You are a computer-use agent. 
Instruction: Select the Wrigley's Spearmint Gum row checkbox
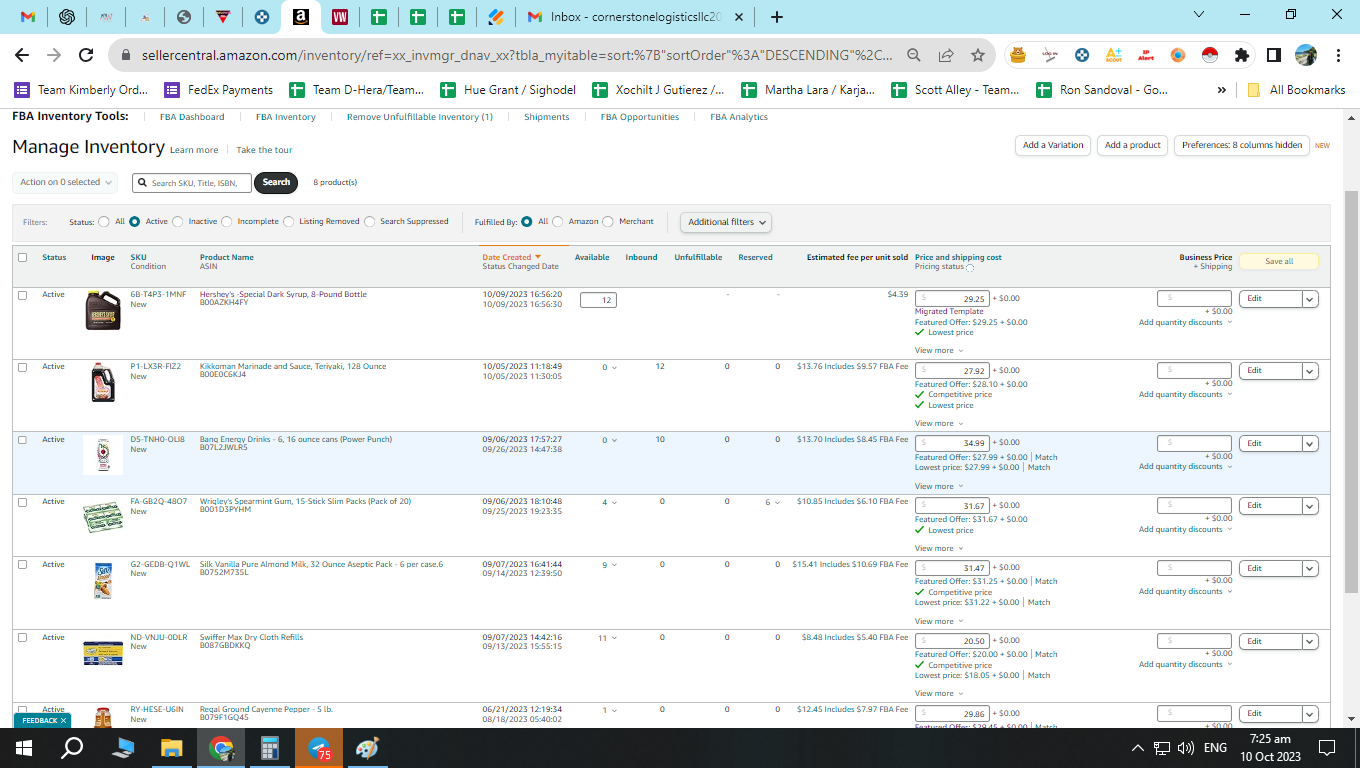click(22, 502)
